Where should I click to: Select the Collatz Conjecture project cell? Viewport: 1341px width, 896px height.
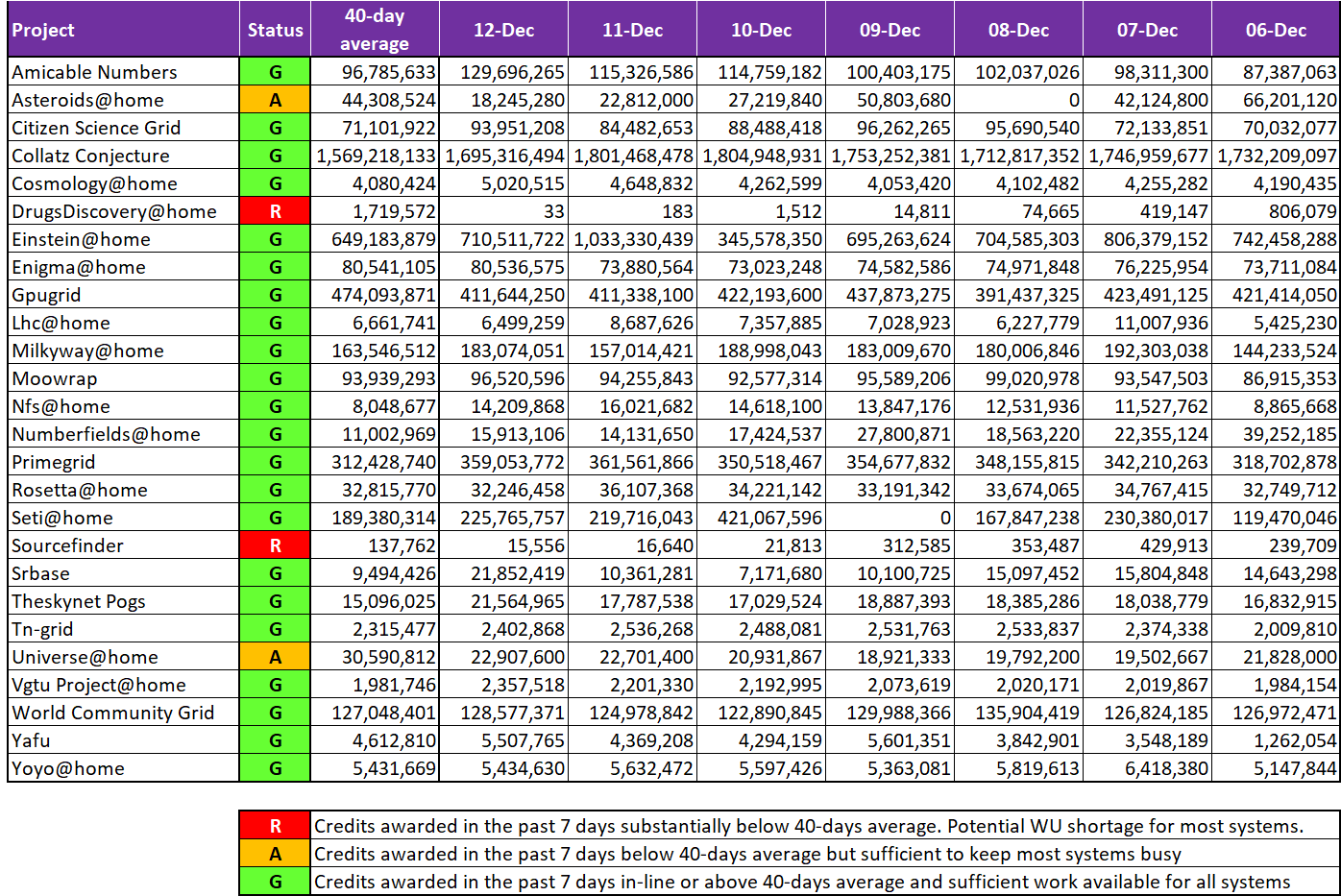pos(124,156)
